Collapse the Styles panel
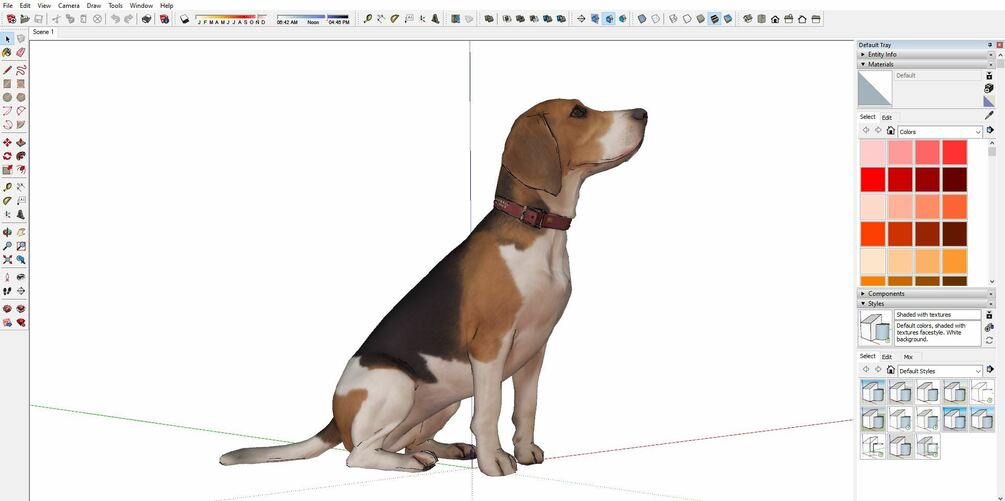 926,303
